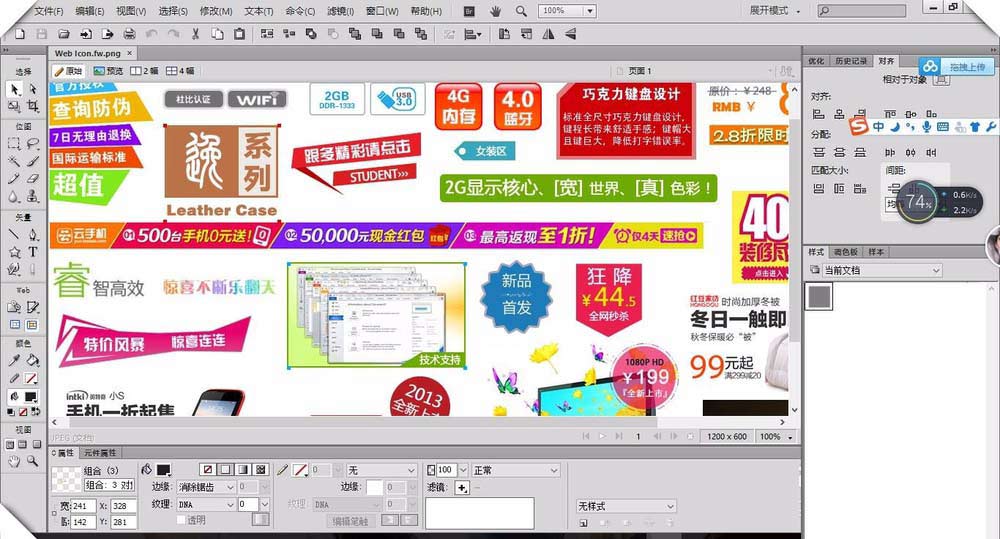The width and height of the screenshot is (1000, 539).
Task: Set fill to none in Properties panel
Action: click(208, 469)
